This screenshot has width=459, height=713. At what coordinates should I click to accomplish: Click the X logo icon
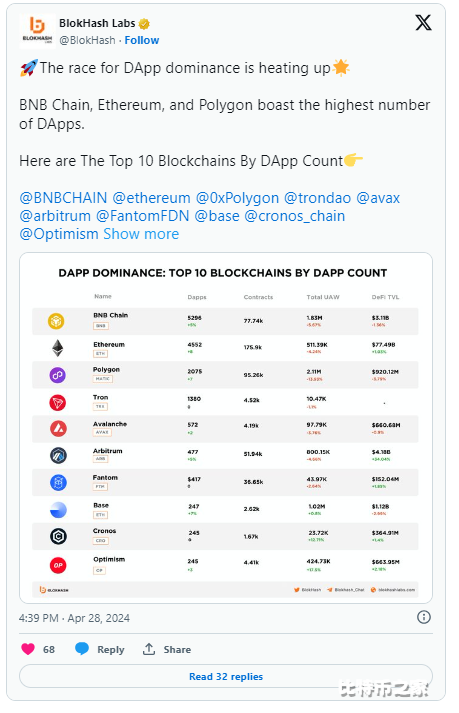[423, 22]
